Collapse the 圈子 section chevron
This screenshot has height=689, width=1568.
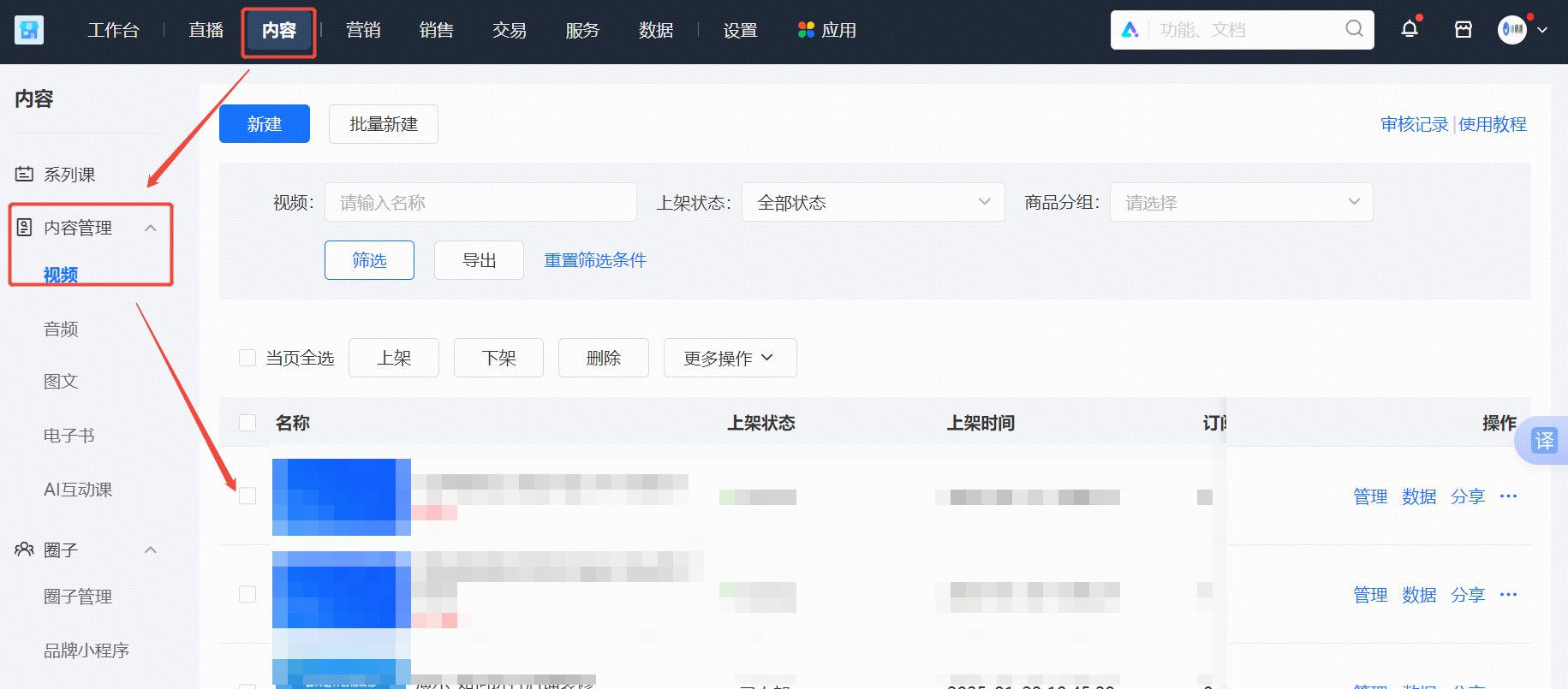click(151, 549)
